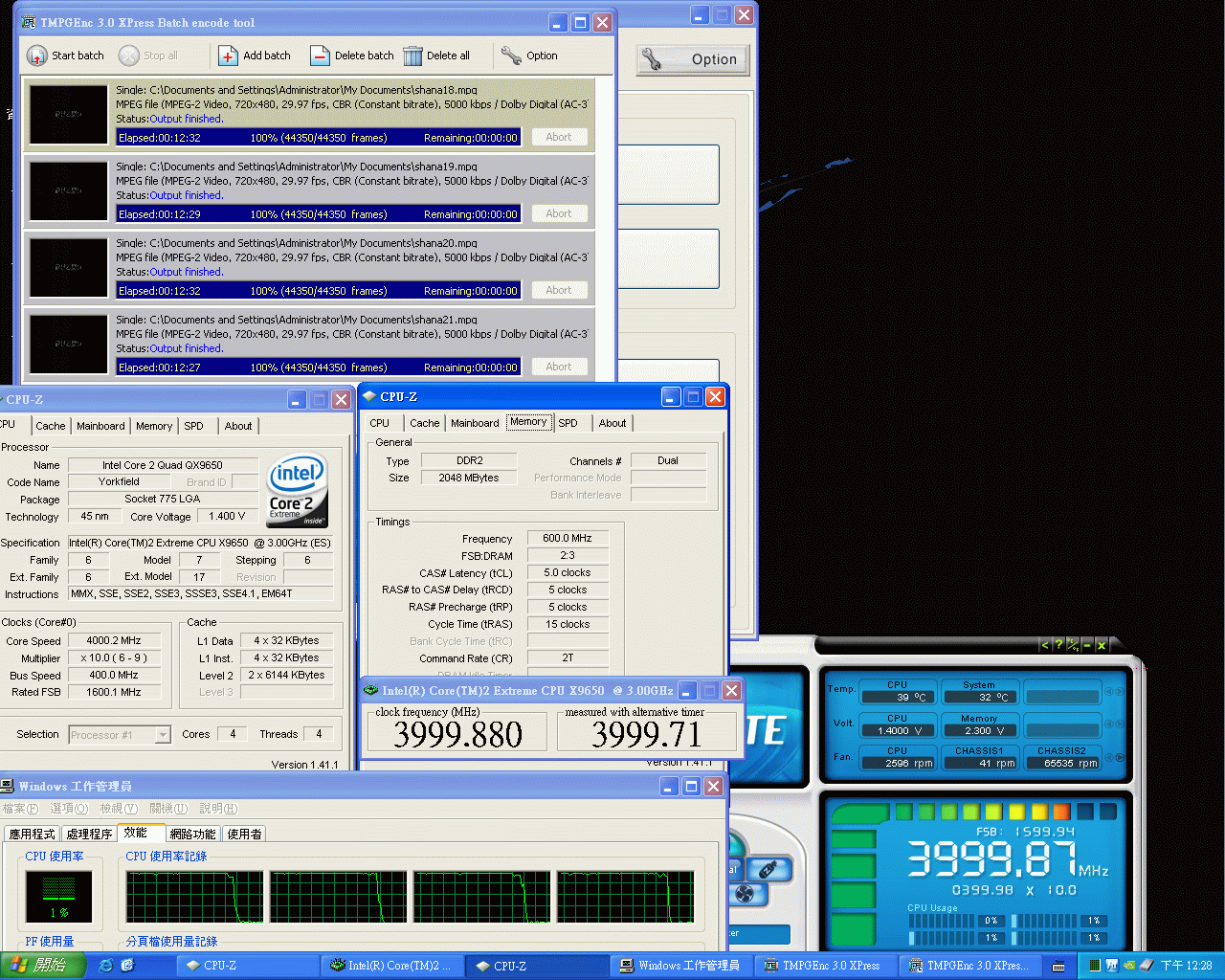
Task: Switch to 網路功能 tab in Task Manager
Action: coord(192,835)
